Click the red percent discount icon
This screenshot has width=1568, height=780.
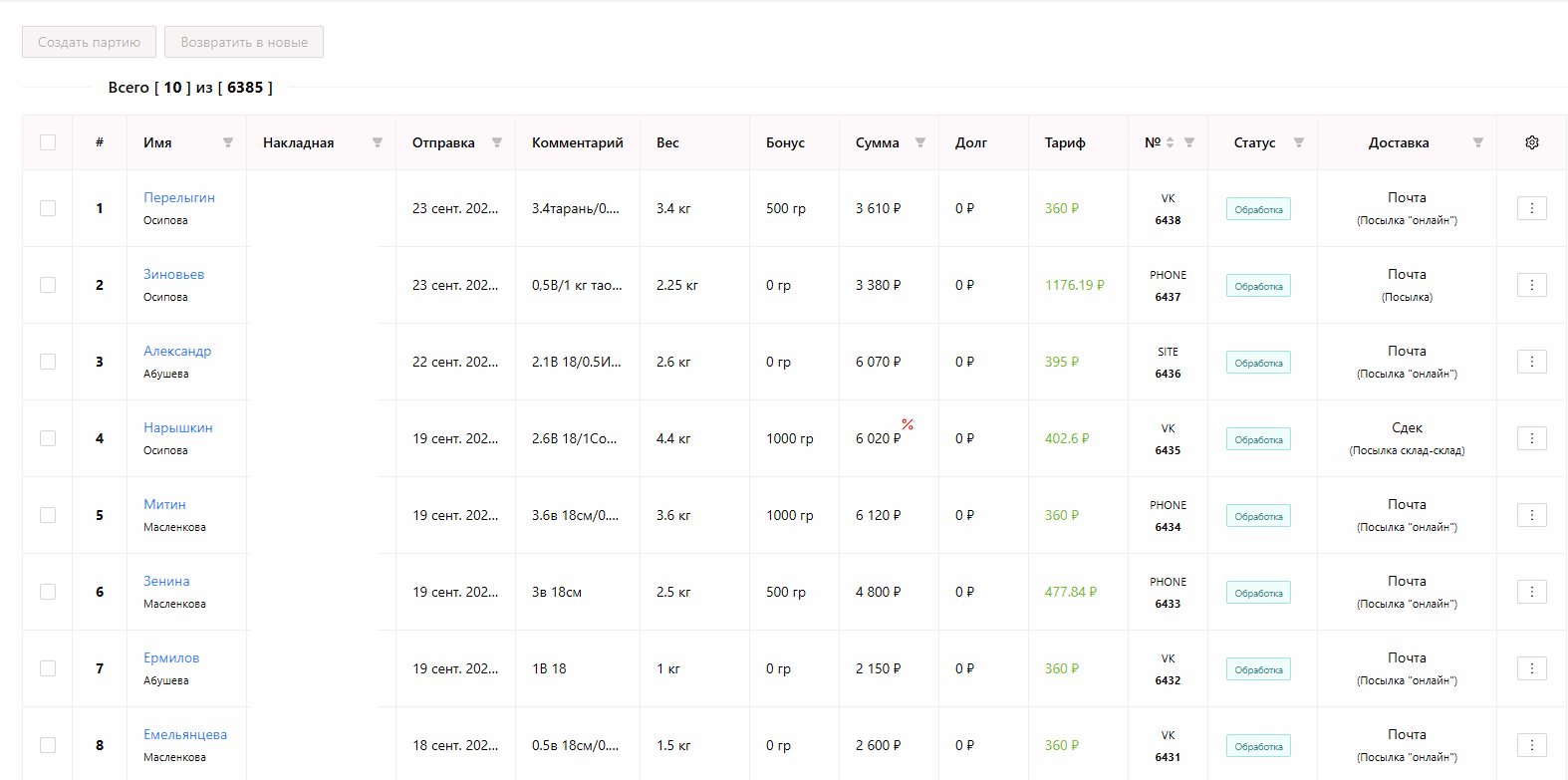pos(908,424)
